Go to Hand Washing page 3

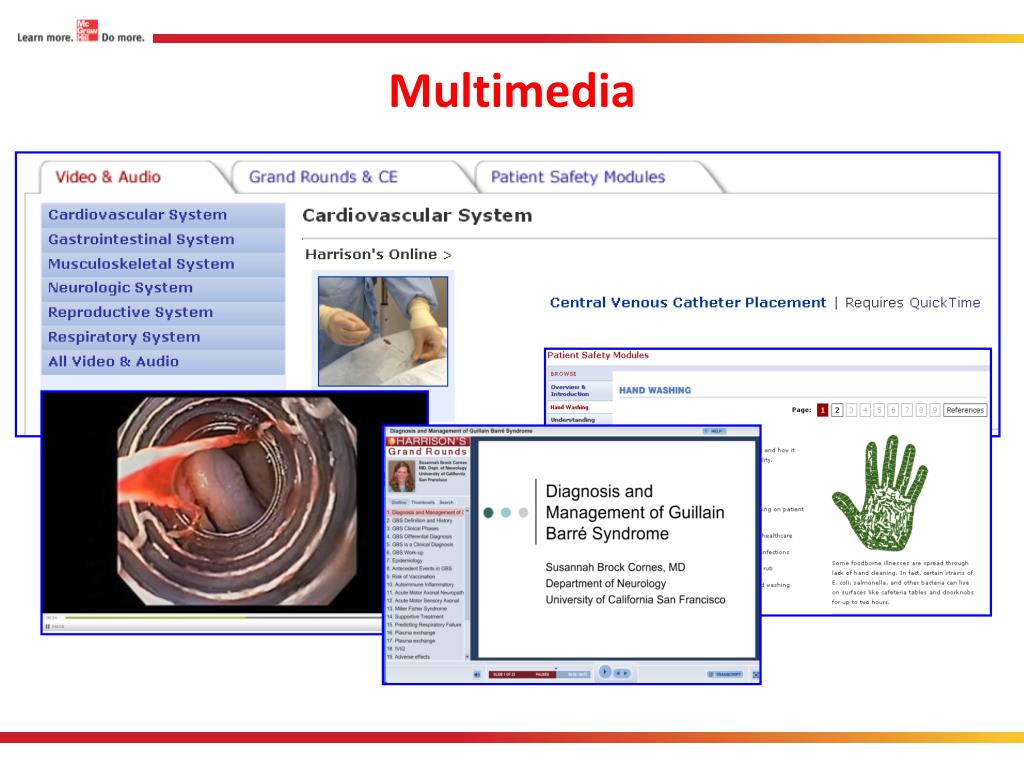click(x=851, y=410)
